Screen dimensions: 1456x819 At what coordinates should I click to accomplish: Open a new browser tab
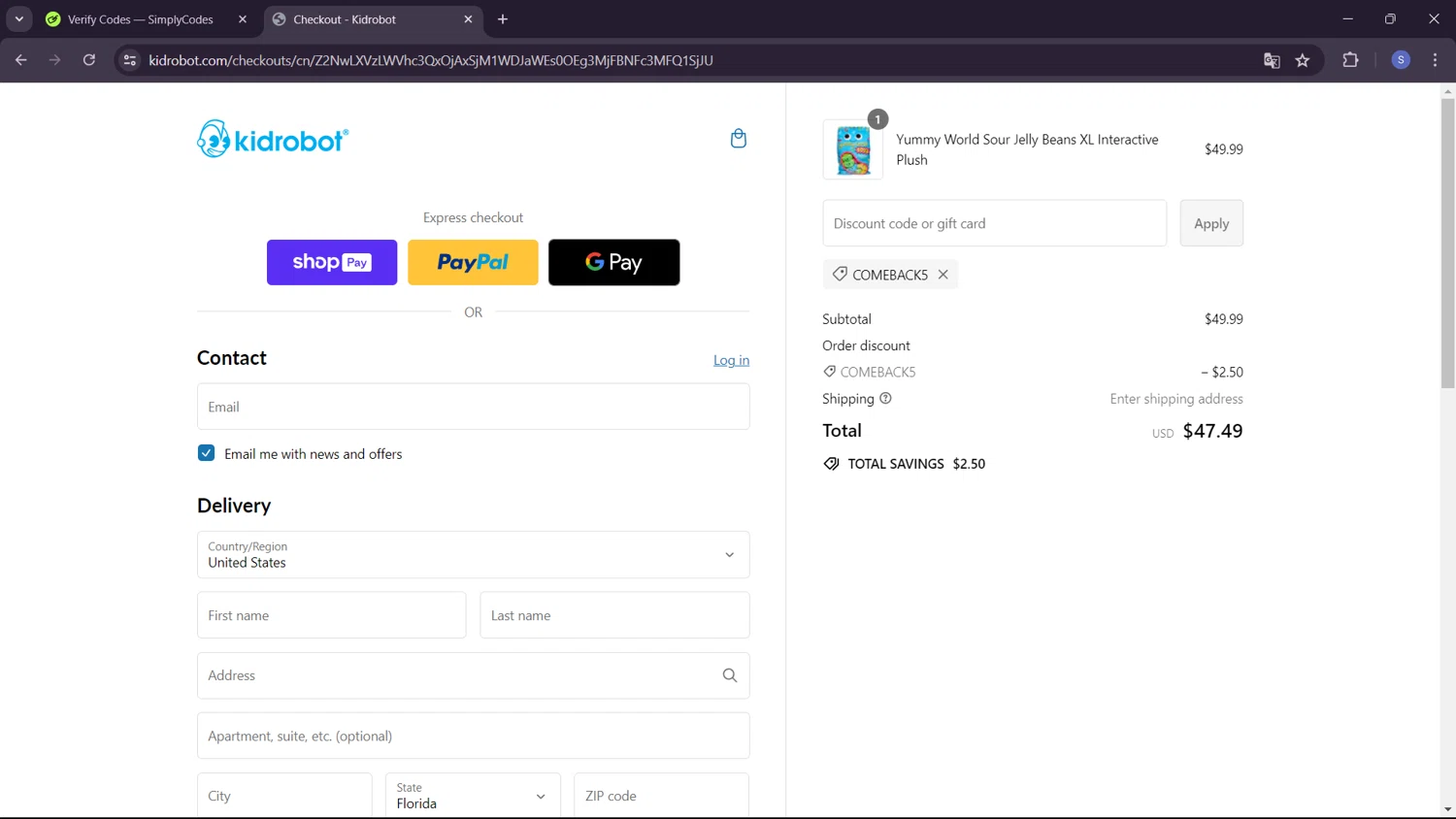tap(503, 19)
